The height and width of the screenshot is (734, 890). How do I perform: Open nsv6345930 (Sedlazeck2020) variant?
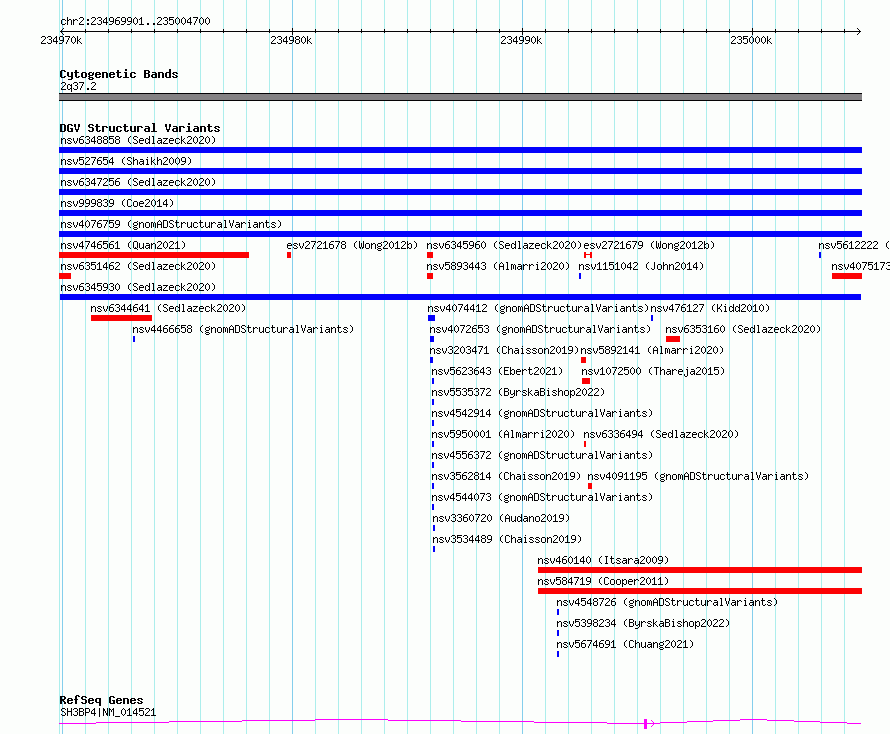coord(138,287)
